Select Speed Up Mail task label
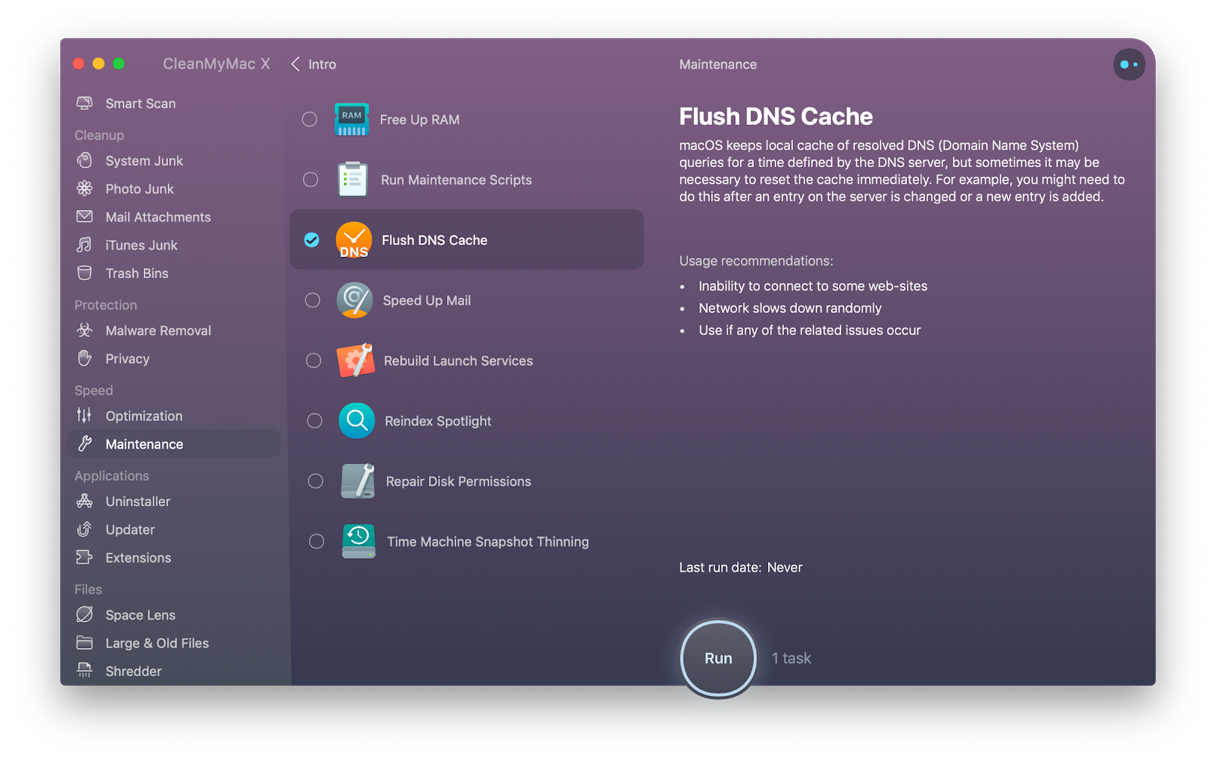Image resolution: width=1216 pixels, height=760 pixels. [x=427, y=300]
